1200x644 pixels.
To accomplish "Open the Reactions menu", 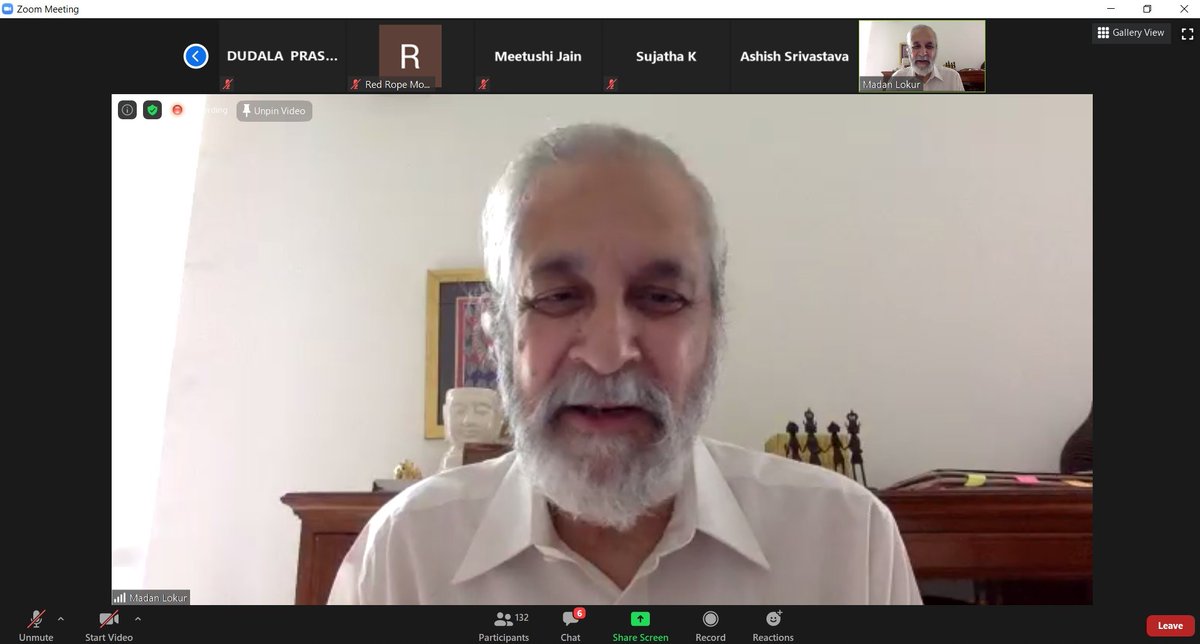I will click(x=773, y=626).
